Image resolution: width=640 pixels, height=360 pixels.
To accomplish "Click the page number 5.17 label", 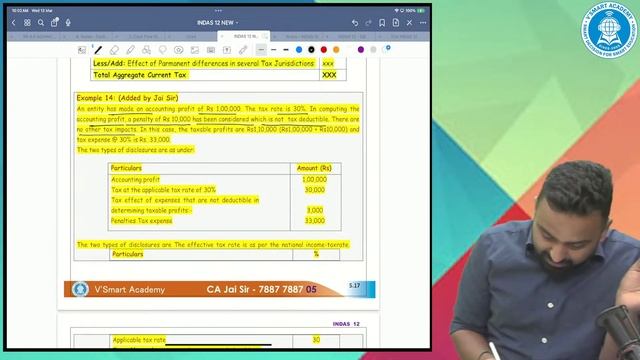I will tap(355, 286).
